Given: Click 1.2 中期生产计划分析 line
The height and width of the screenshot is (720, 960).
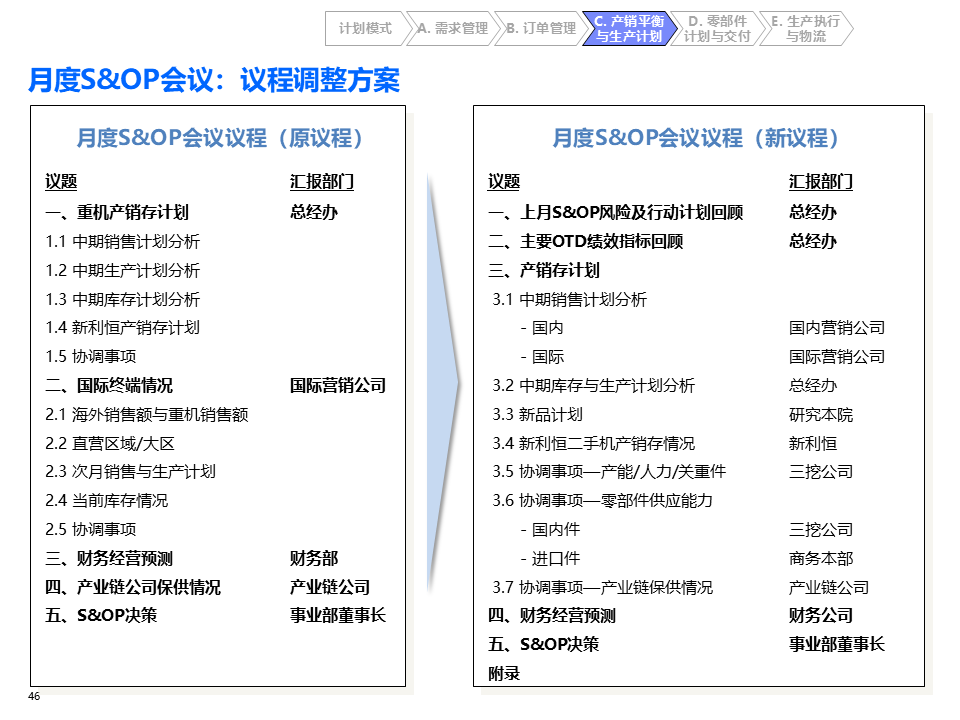Looking at the screenshot, I should [x=122, y=270].
